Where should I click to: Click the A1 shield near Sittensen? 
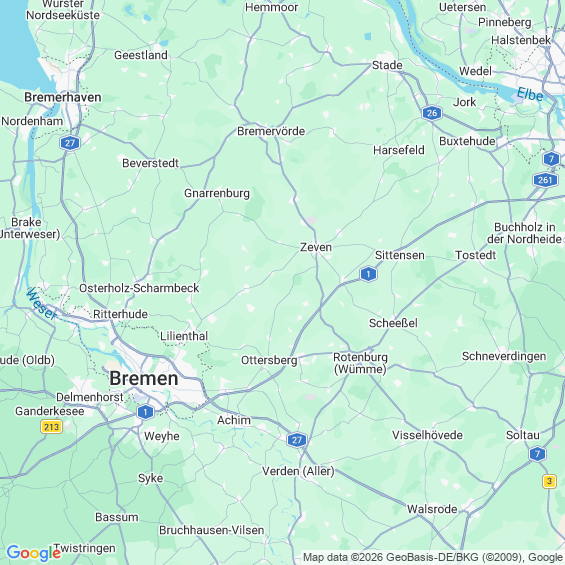(368, 274)
